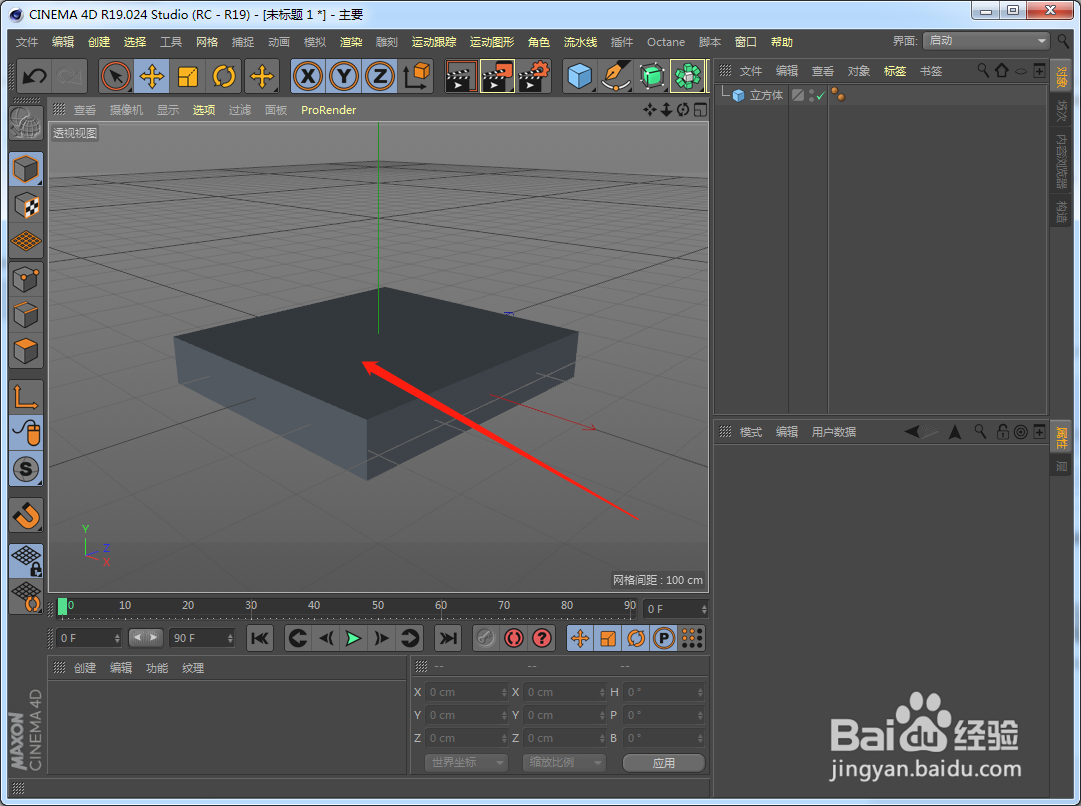Switch coordinate system icon
The height and width of the screenshot is (806, 1081).
coord(416,76)
